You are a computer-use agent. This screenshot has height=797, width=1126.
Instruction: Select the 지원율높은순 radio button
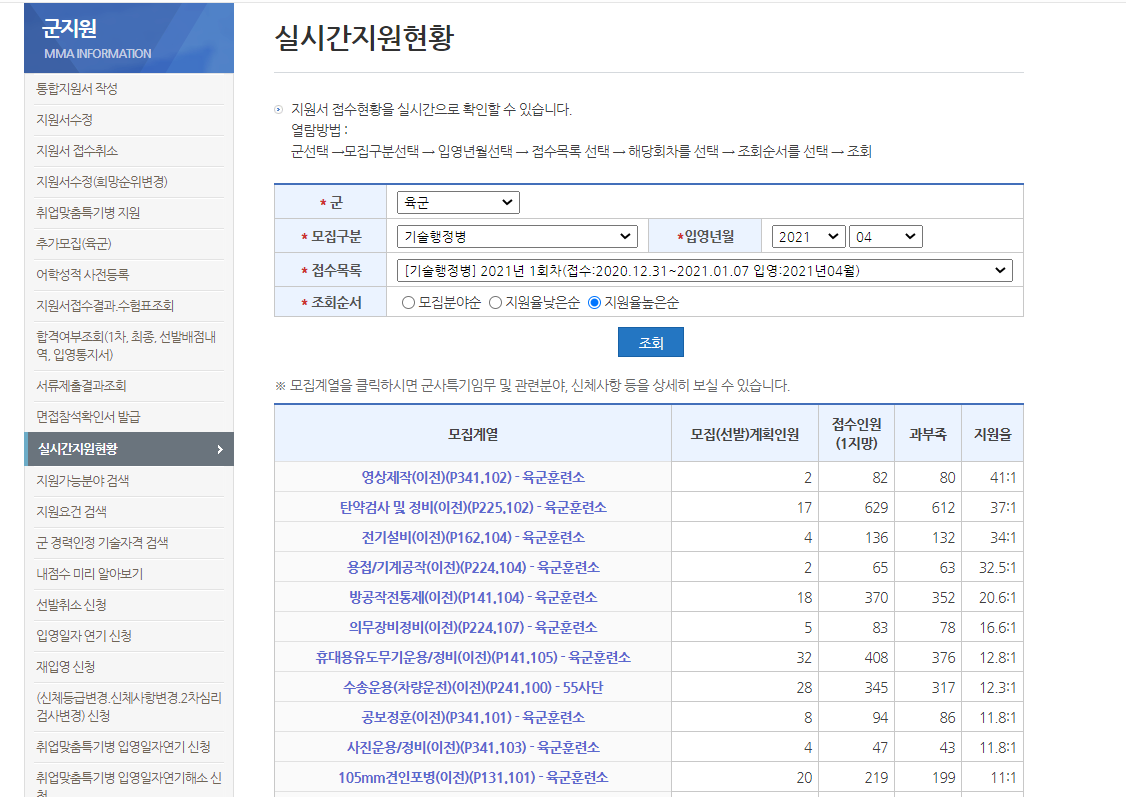tap(594, 303)
